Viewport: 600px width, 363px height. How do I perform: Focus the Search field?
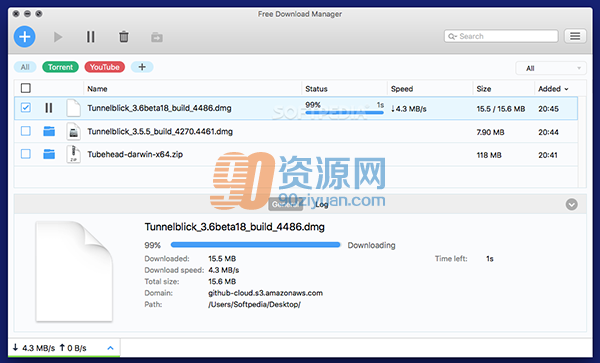501,36
